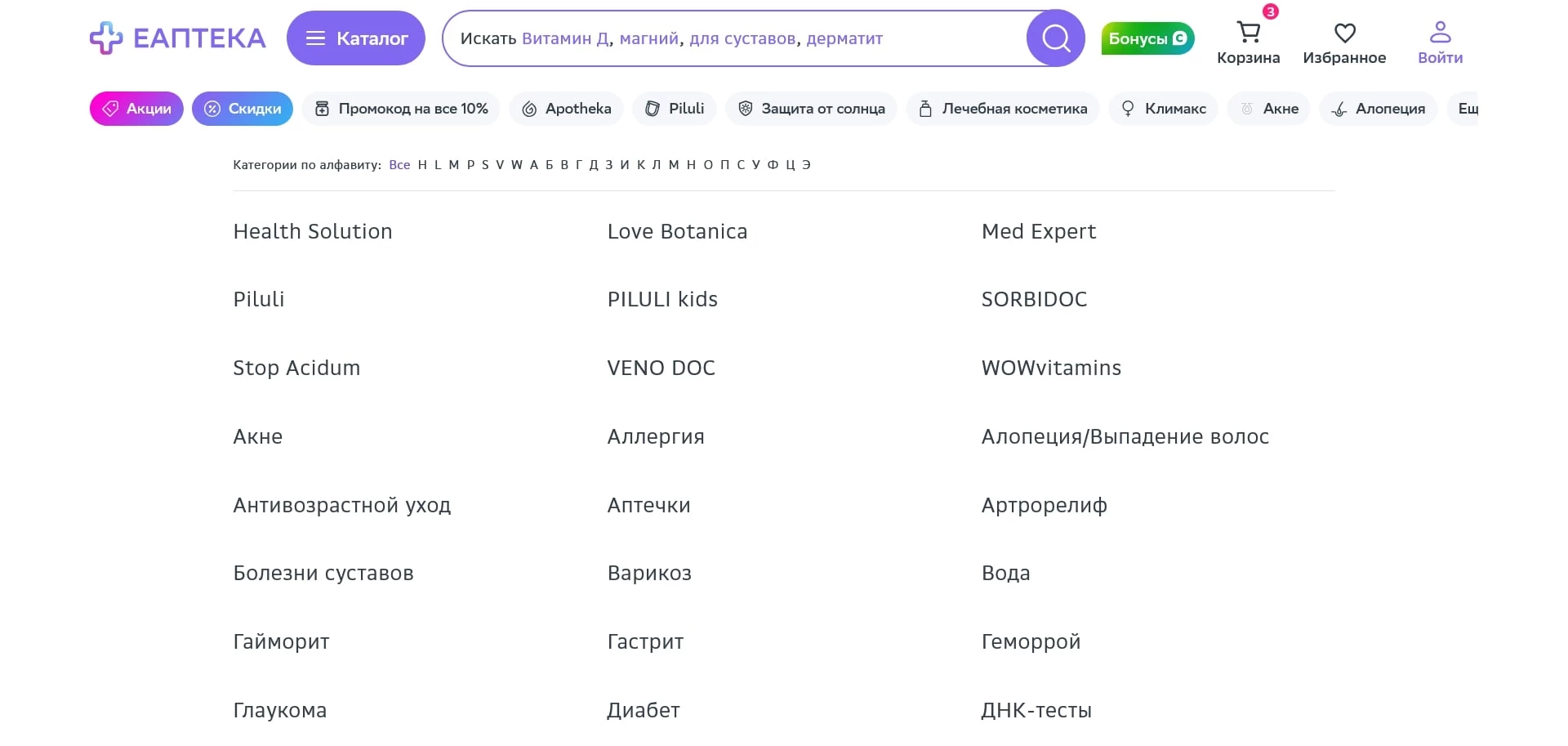The image size is (1568, 746).
Task: Expand the partially hidden Ещё chip
Action: tap(1466, 109)
